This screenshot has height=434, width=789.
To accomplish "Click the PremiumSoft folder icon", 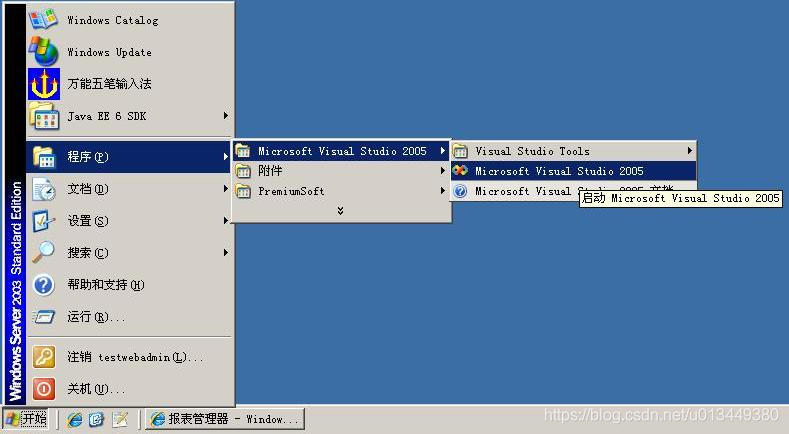I will click(243, 191).
